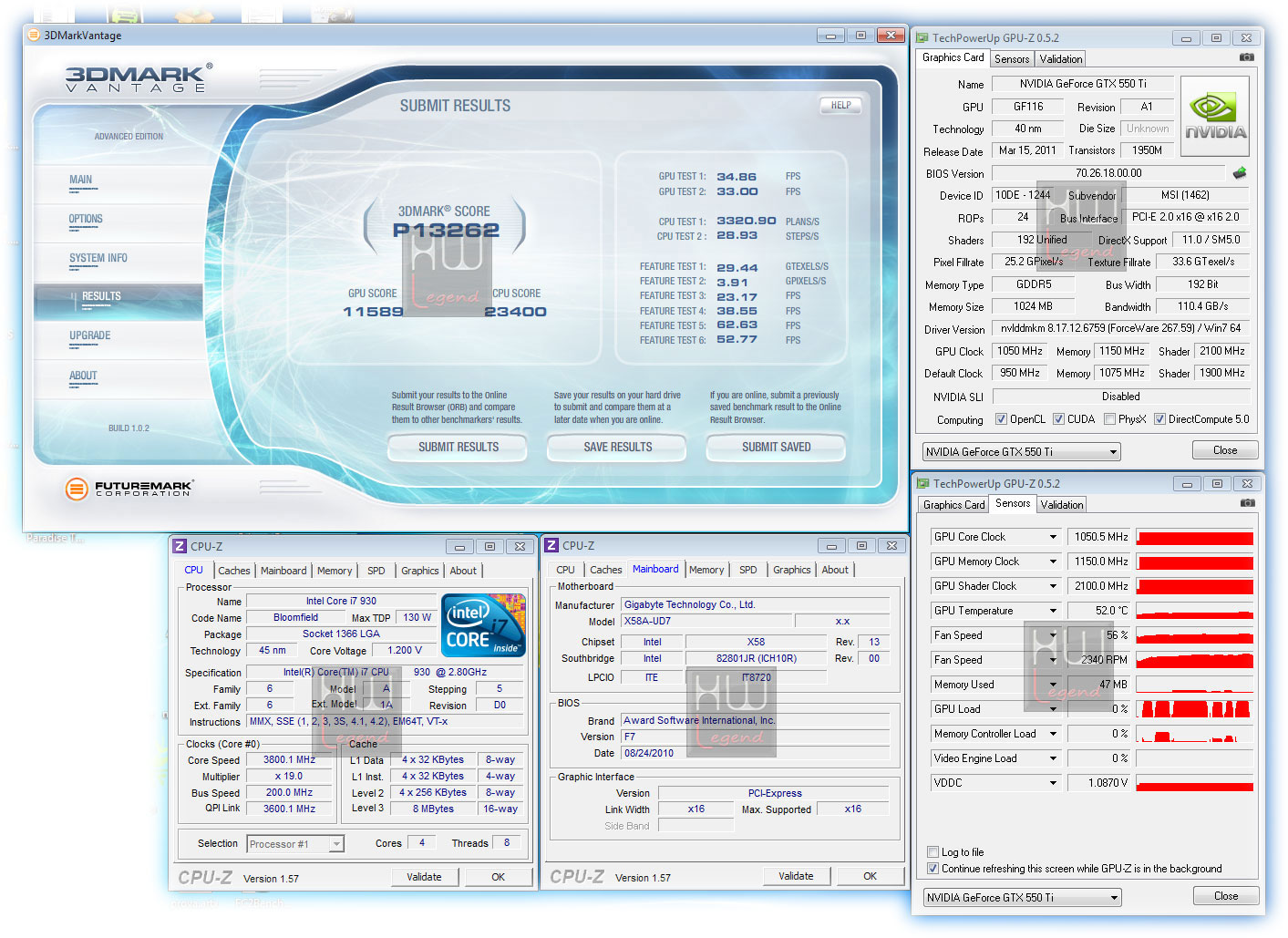Click the CPU-Z icon in Mainboard window title
Viewport: 1288px width, 938px height.
551,546
